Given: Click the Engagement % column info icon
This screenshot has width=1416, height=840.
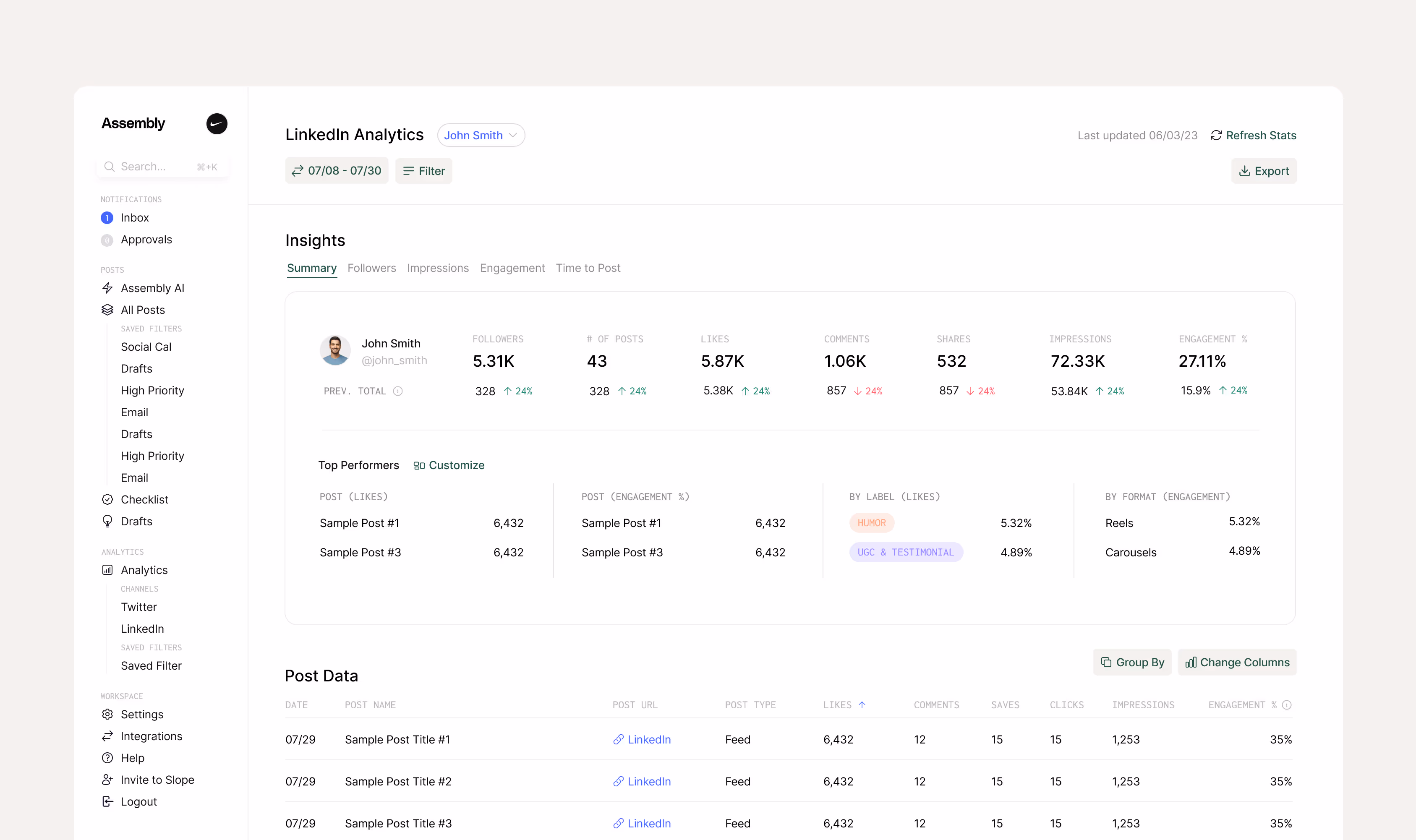Looking at the screenshot, I should (x=1286, y=705).
